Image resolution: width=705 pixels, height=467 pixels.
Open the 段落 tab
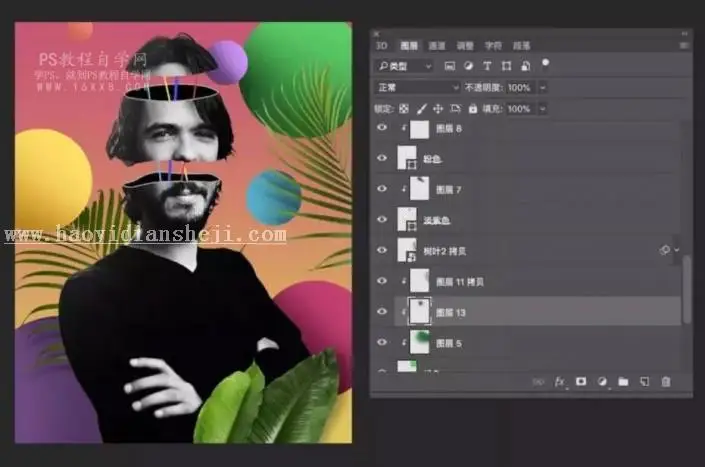click(521, 45)
